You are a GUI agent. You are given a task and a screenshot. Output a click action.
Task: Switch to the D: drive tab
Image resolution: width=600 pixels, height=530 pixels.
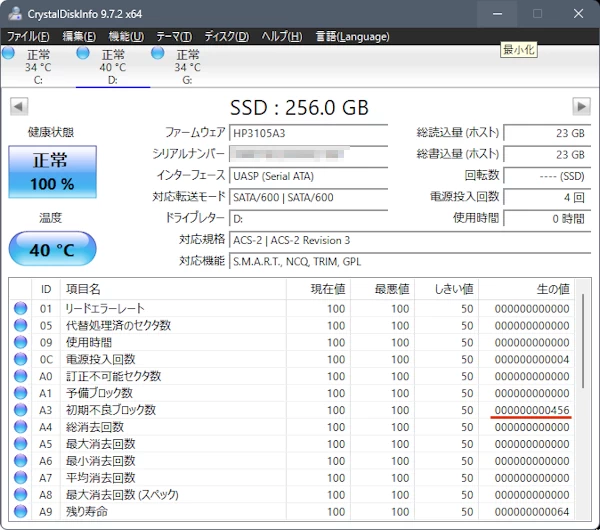coord(112,67)
